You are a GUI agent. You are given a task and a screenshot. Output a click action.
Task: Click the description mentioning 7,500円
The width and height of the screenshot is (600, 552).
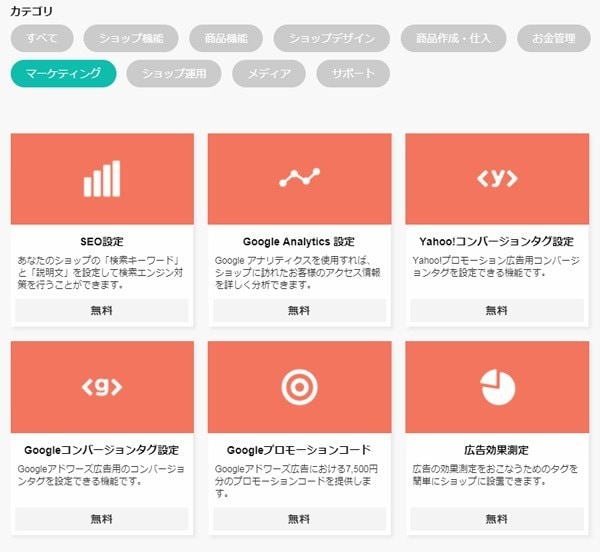[296, 481]
